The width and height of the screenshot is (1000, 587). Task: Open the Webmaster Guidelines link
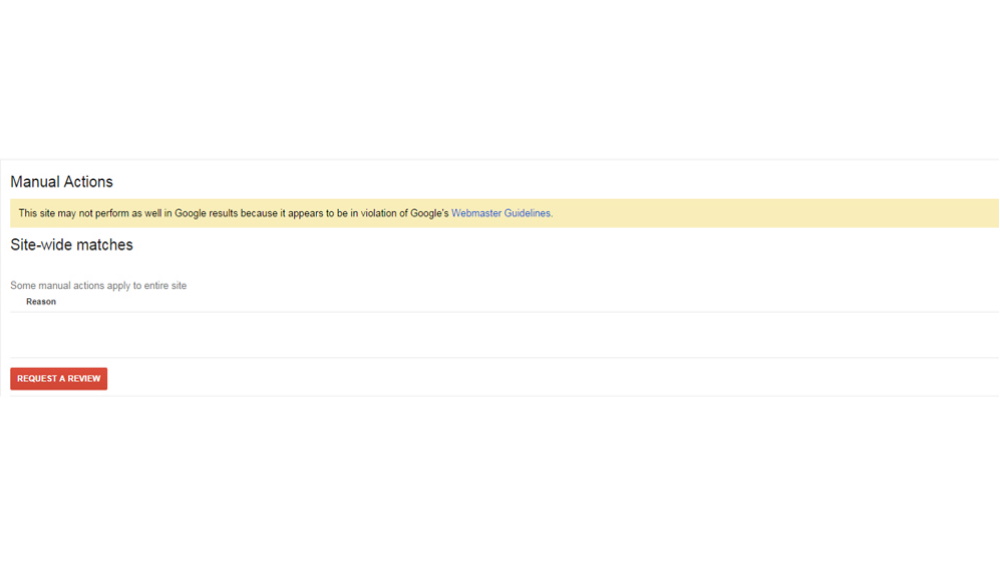(501, 213)
